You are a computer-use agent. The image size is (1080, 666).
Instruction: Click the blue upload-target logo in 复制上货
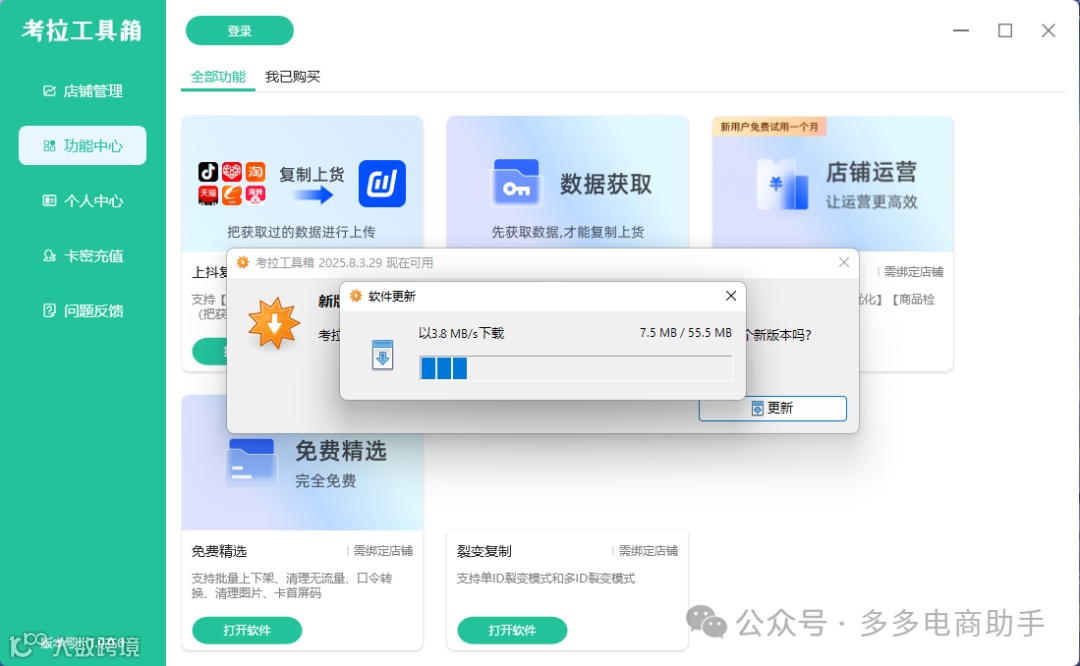click(x=382, y=184)
